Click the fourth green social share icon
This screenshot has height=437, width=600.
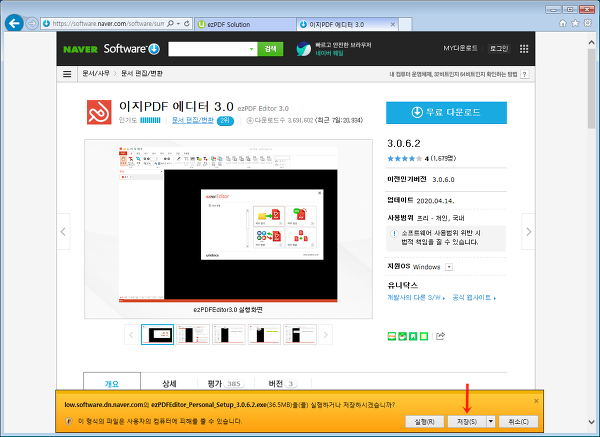[424, 336]
